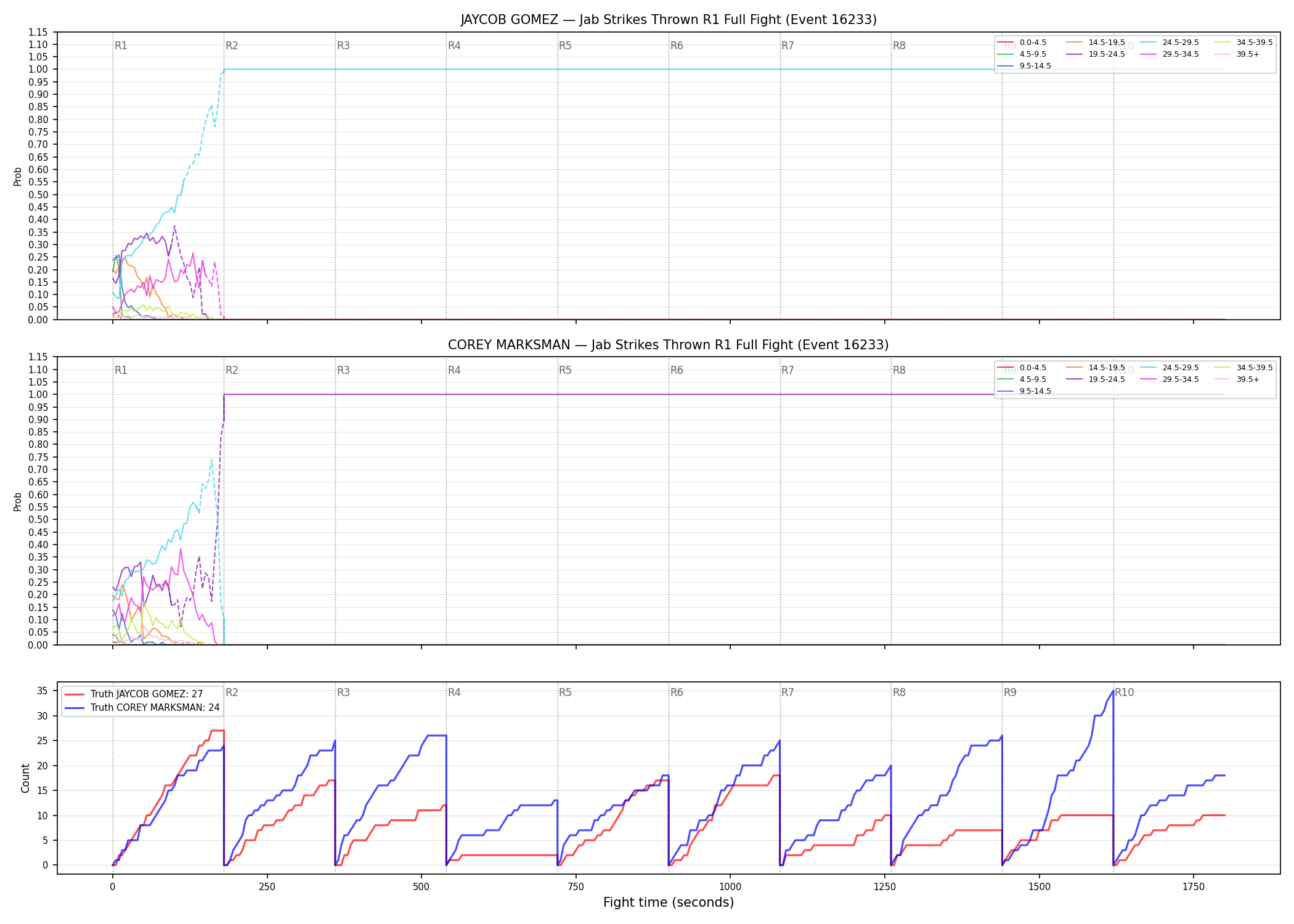
Task: Click R6 round marker in Marksman chart
Action: point(677,370)
